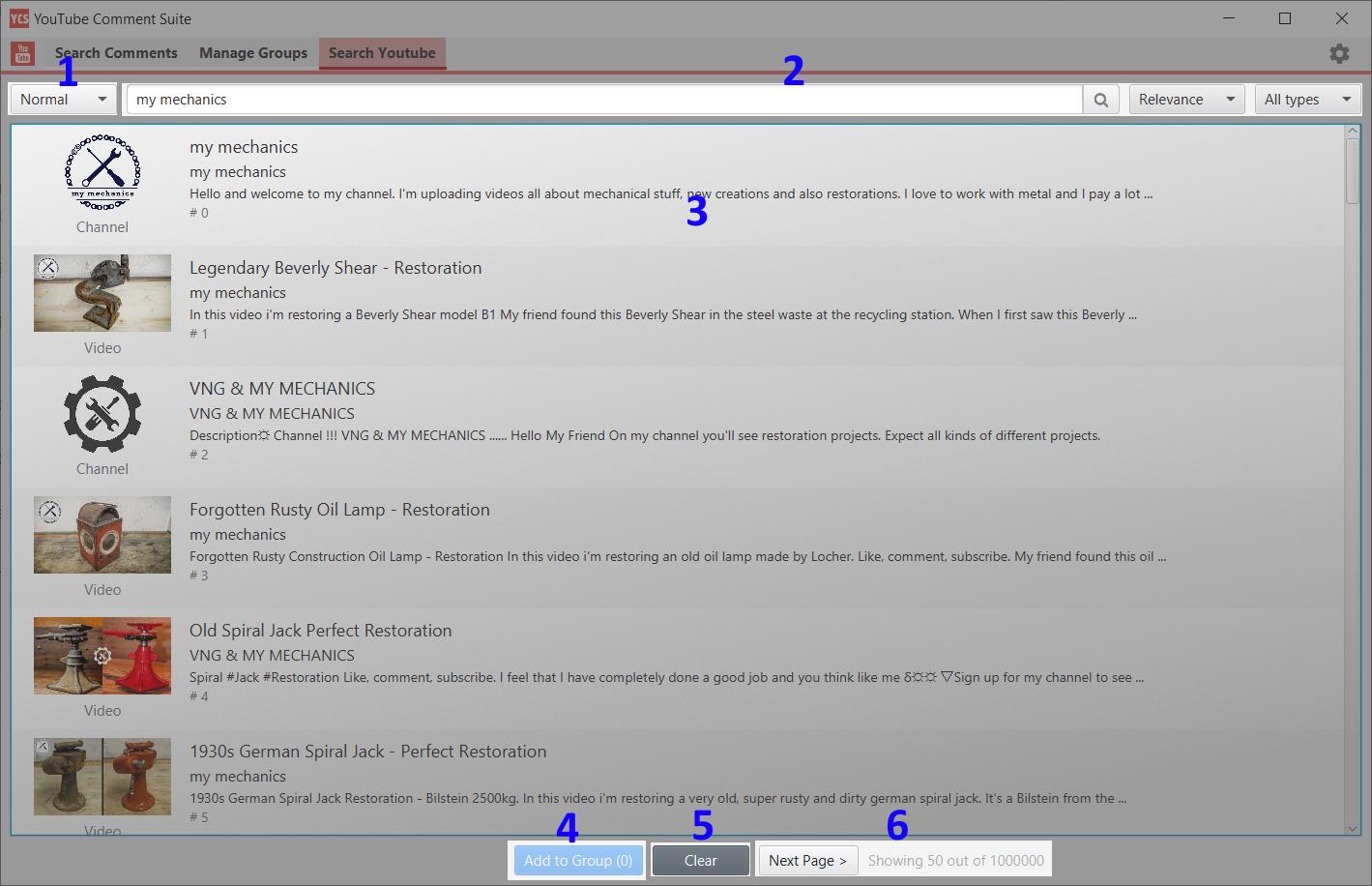
Task: Select the my mechanics channel logo thumbnail
Action: click(102, 172)
